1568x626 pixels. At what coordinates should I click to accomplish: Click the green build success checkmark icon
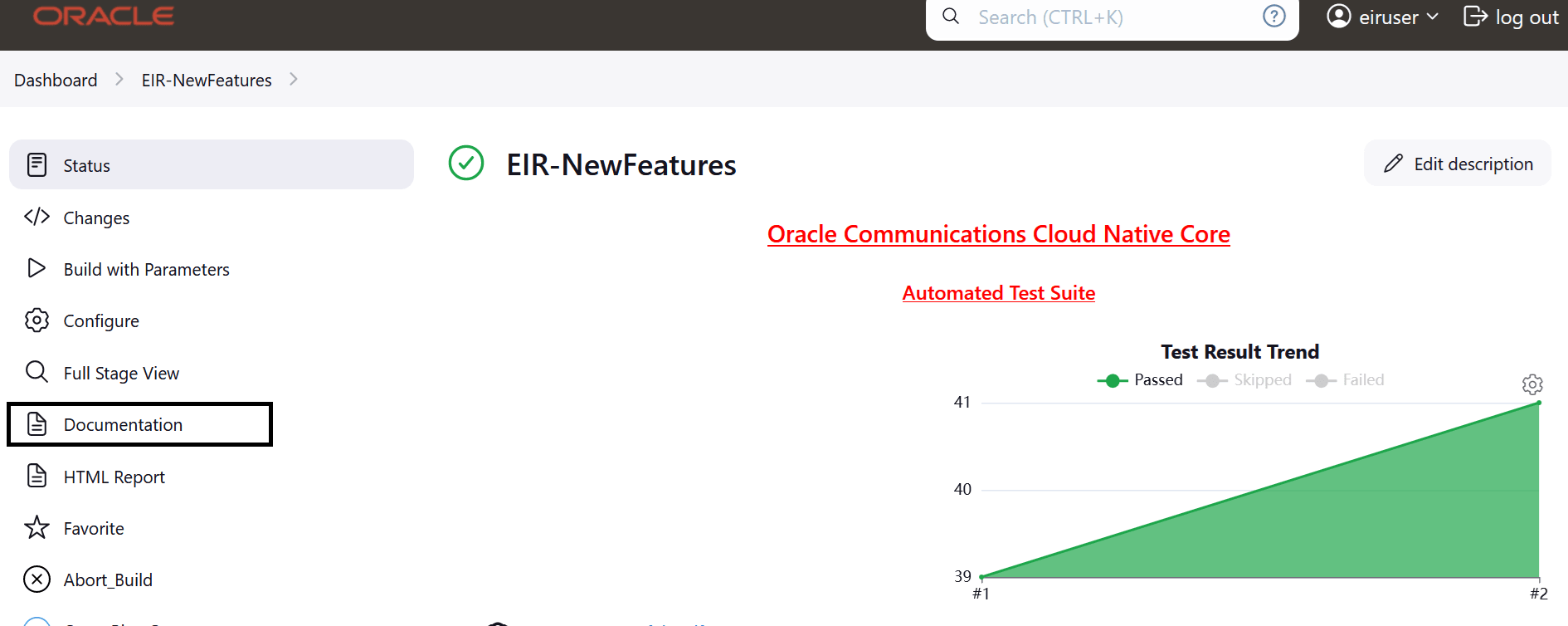tap(466, 163)
